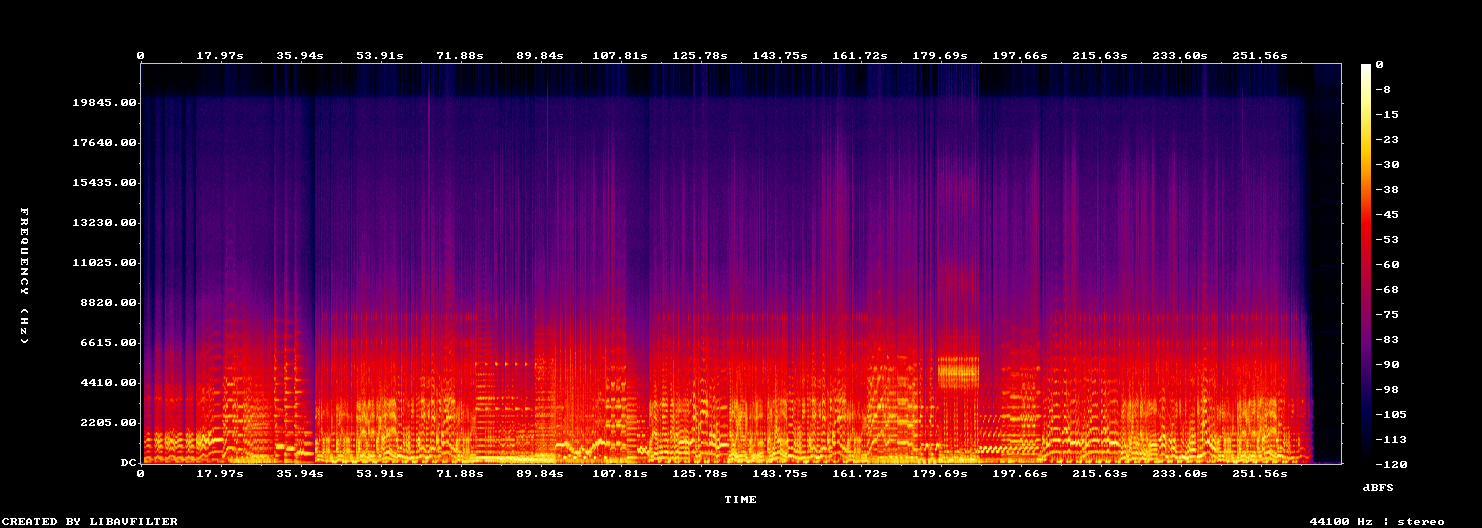Click 89.84s on the top time axis
Viewport: 1482px width, 528px height.
pos(540,56)
